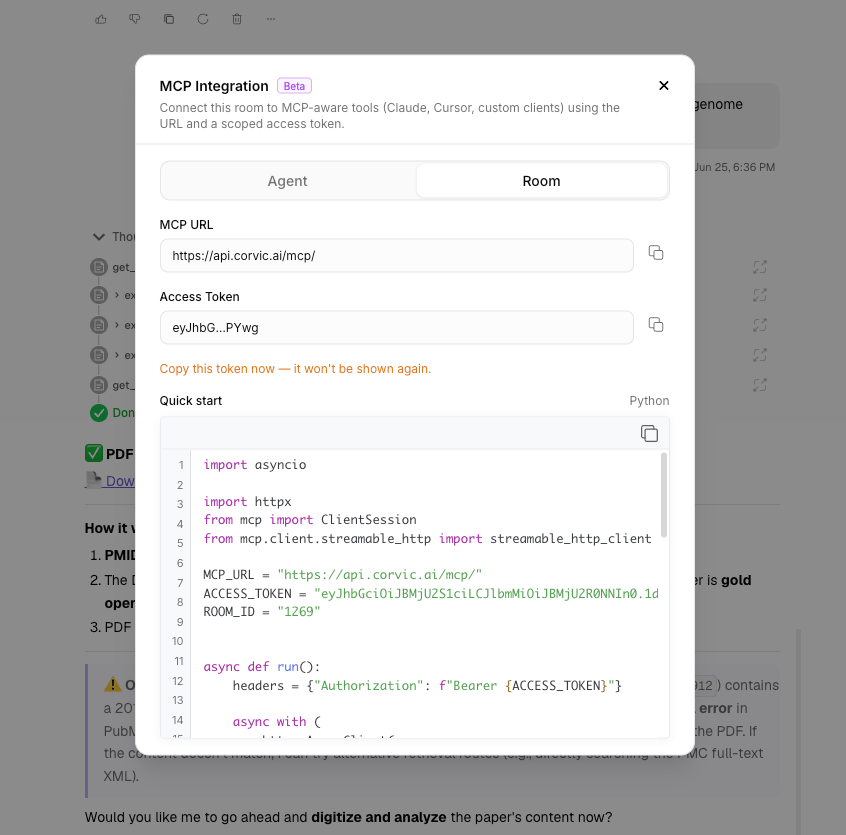This screenshot has height=835, width=846.
Task: Click the MCP Integration dialog title
Action: pyautogui.click(x=214, y=86)
